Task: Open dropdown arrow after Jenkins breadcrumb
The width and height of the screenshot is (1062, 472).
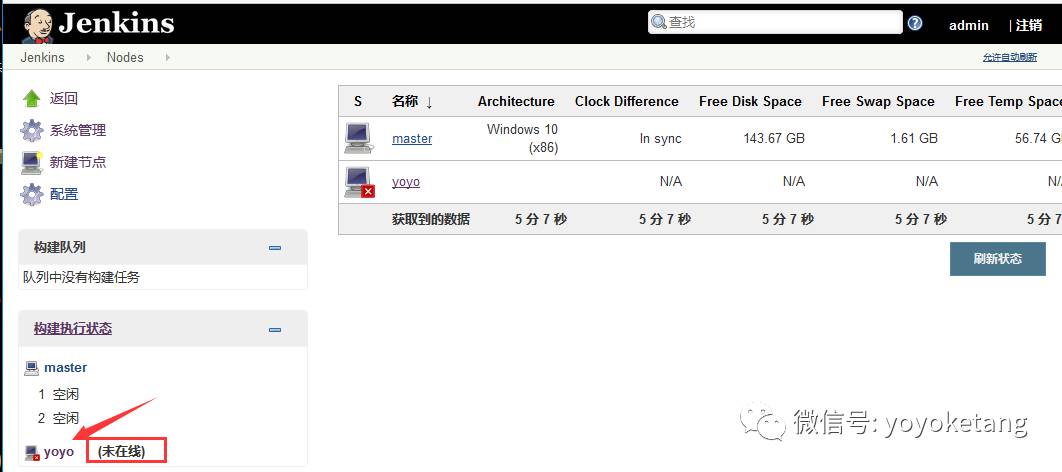Action: (x=89, y=58)
